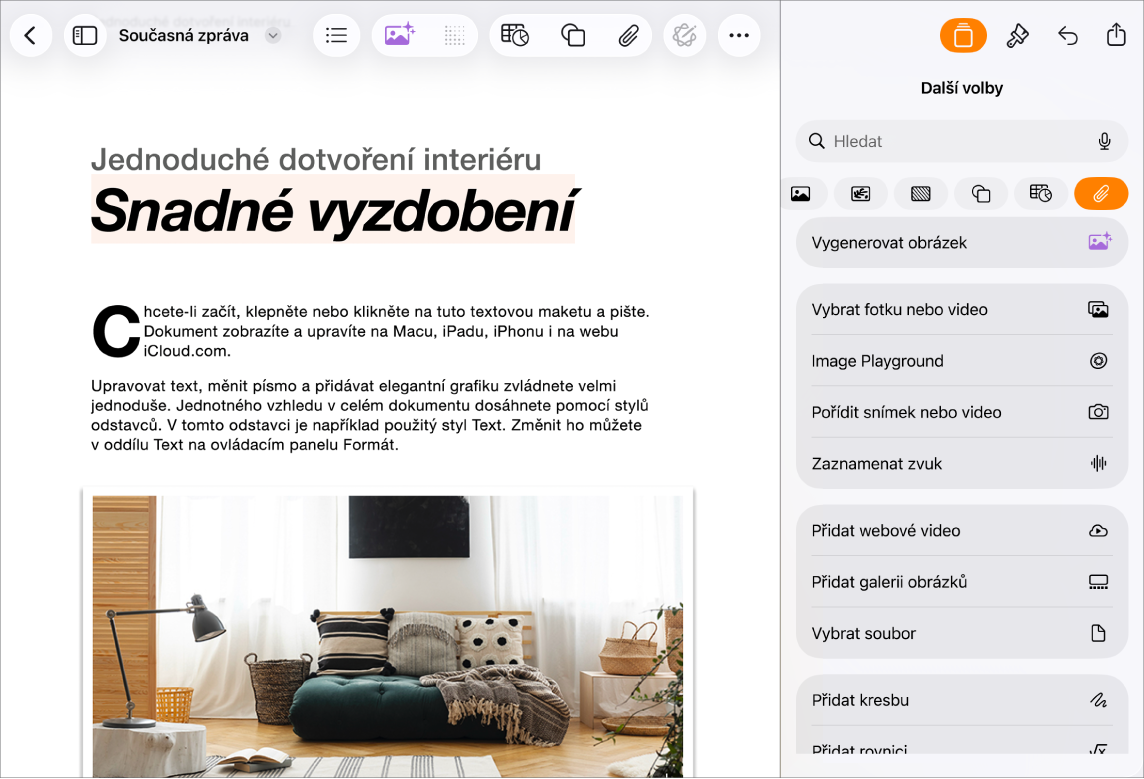Open Image Playground option
This screenshot has width=1144, height=779.
962,361
